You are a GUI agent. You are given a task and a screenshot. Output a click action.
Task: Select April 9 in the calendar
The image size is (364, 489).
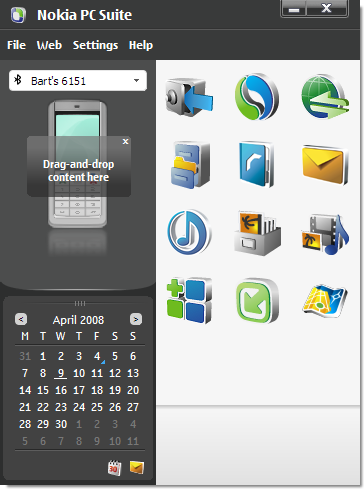pos(61,373)
